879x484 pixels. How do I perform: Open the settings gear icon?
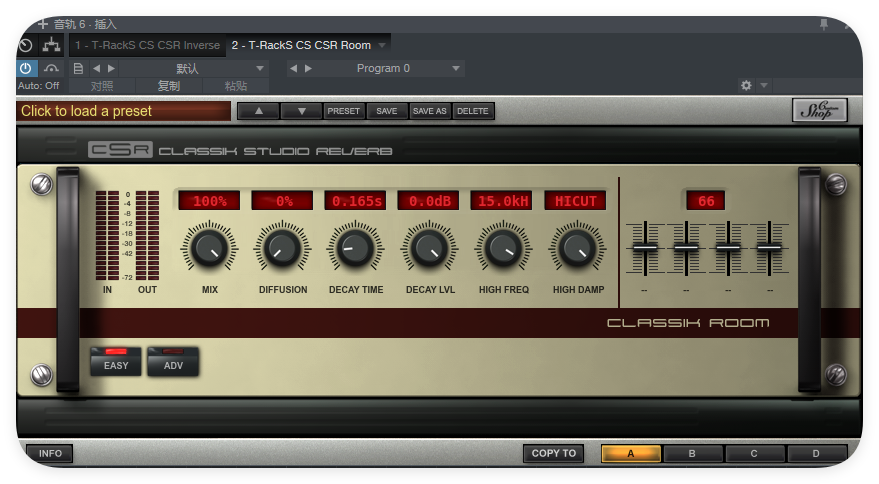click(746, 85)
